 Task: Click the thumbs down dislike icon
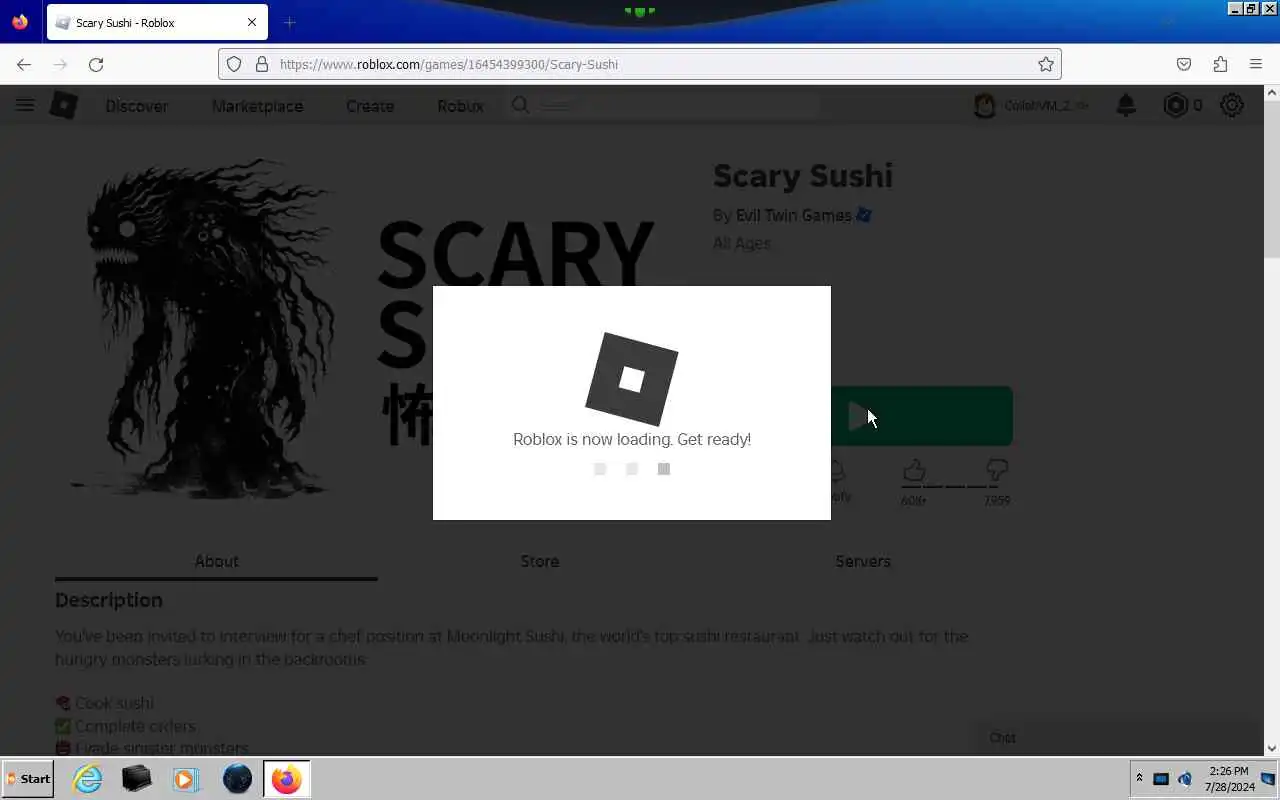(x=996, y=470)
